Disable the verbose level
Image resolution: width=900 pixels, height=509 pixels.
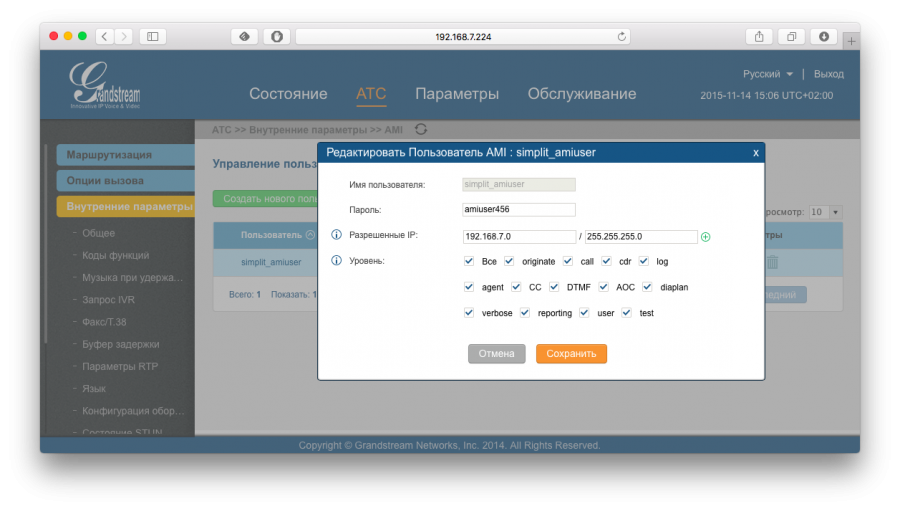coord(469,313)
